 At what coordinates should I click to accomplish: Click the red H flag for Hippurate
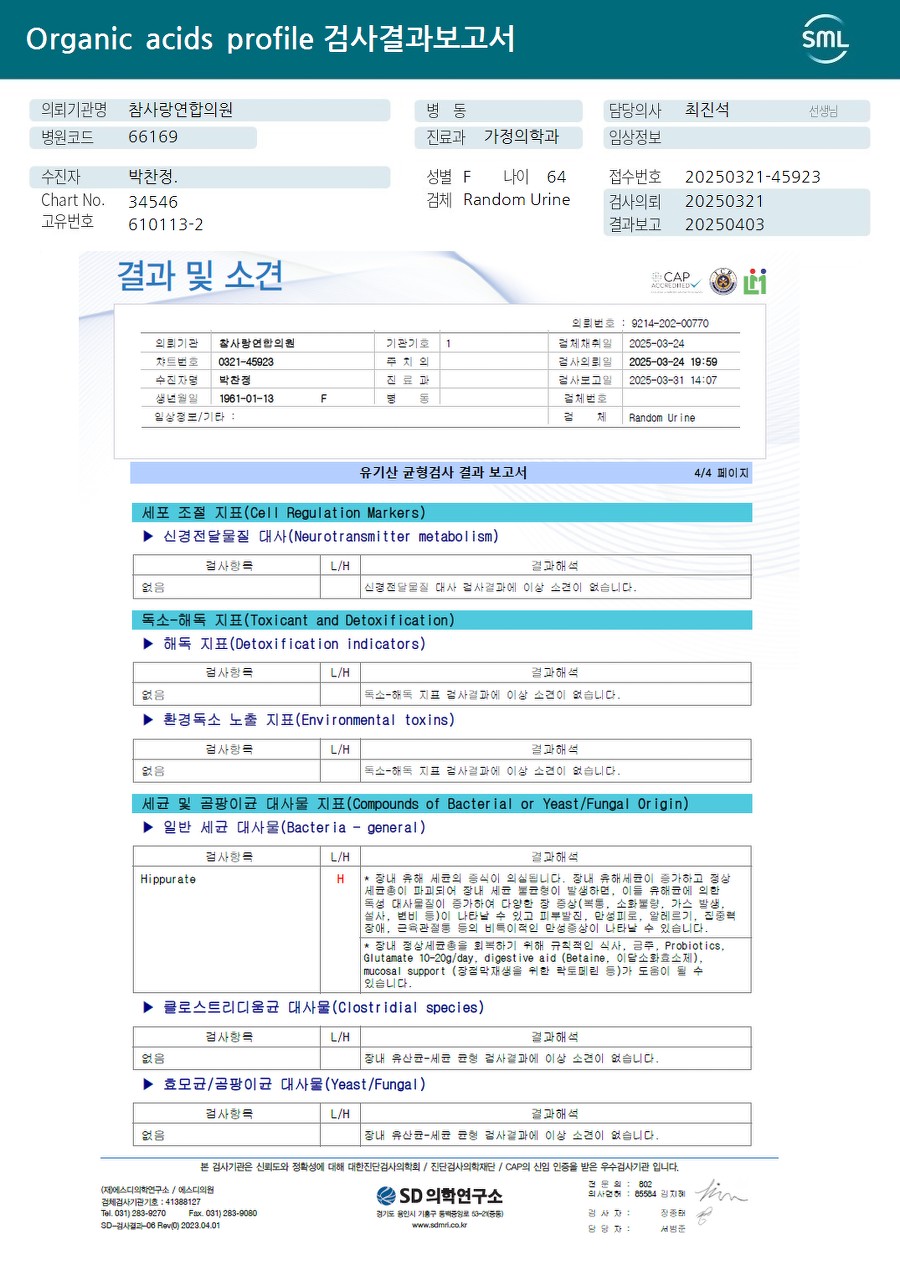tap(340, 879)
